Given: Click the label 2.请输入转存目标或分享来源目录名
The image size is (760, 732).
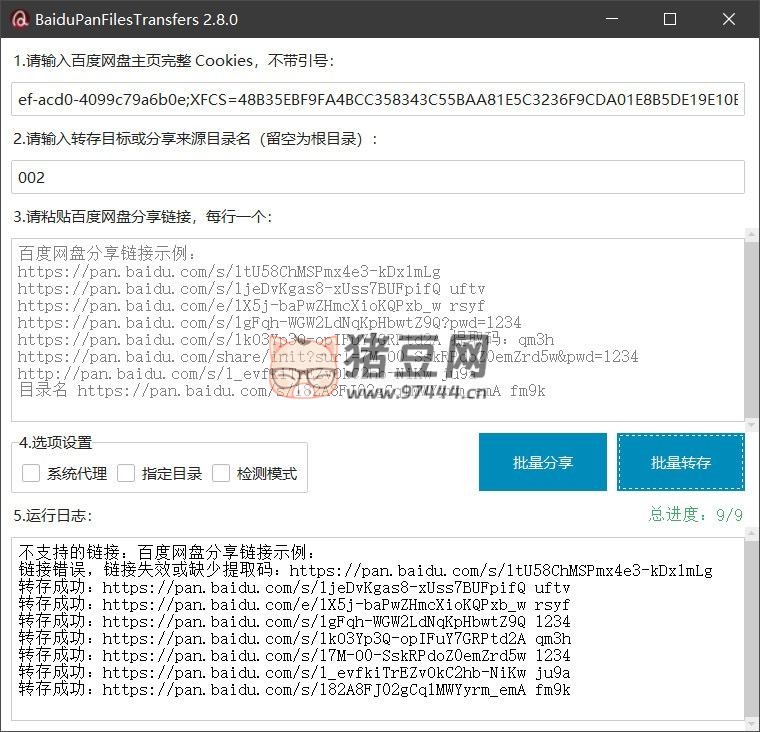Looking at the screenshot, I should [x=195, y=139].
